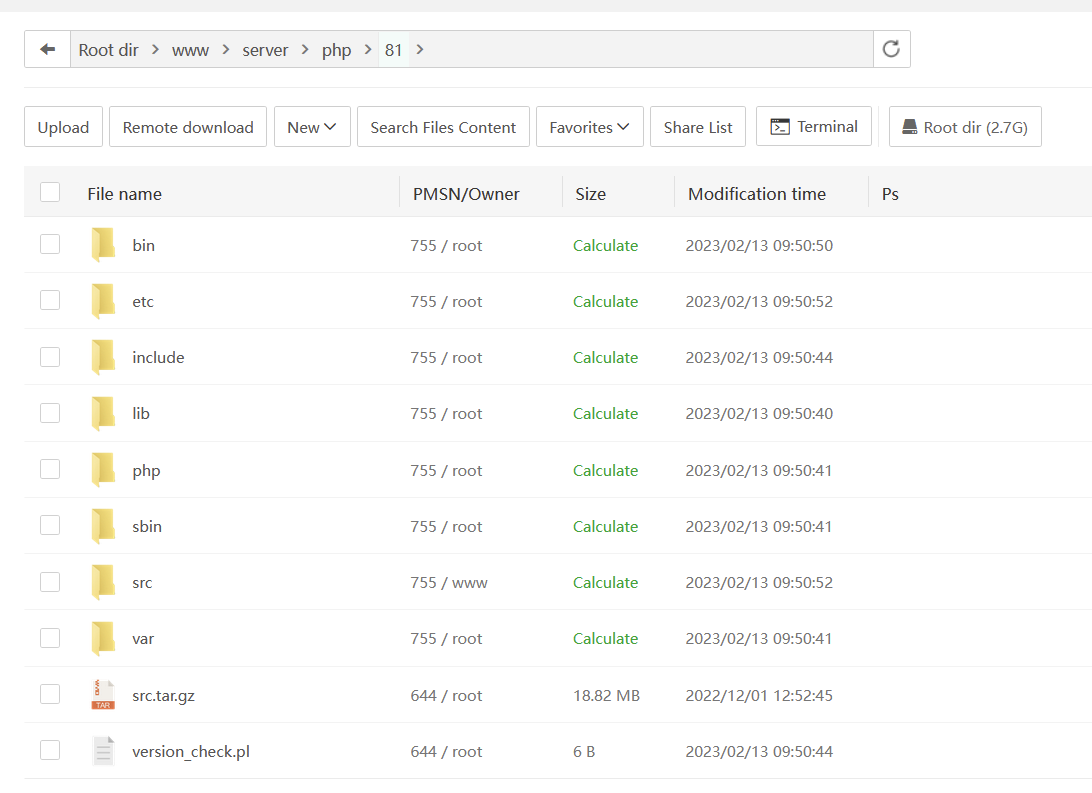
Task: Expand the Favorites dropdown
Action: (x=589, y=126)
